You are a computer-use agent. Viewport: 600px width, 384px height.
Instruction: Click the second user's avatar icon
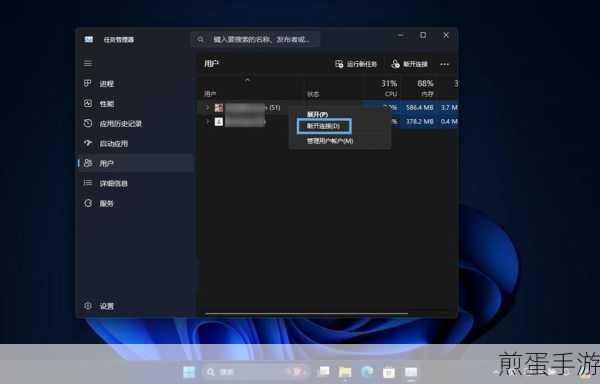point(218,122)
